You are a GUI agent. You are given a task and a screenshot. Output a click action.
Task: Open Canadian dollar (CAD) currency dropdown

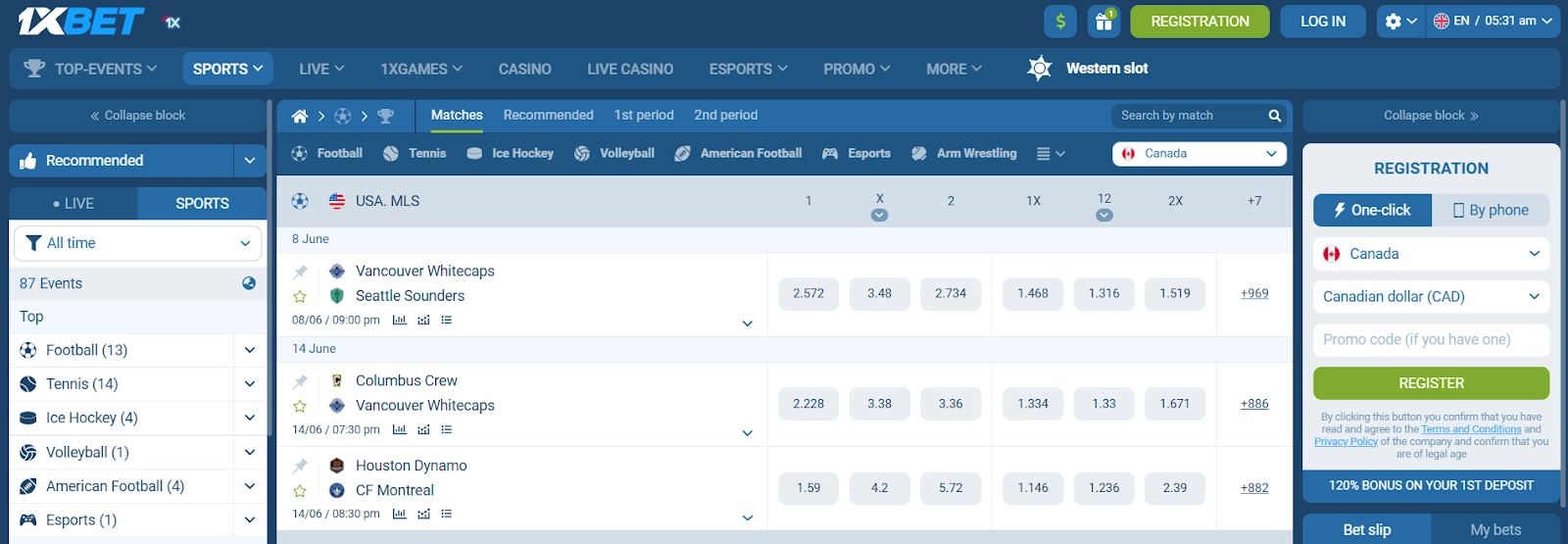click(1431, 297)
